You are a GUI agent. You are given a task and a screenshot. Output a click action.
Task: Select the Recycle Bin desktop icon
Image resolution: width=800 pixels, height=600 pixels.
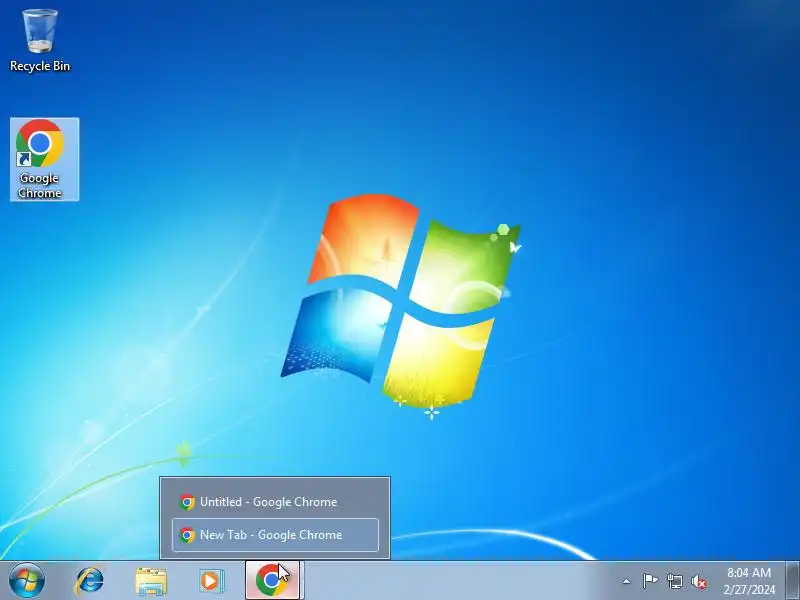(40, 41)
